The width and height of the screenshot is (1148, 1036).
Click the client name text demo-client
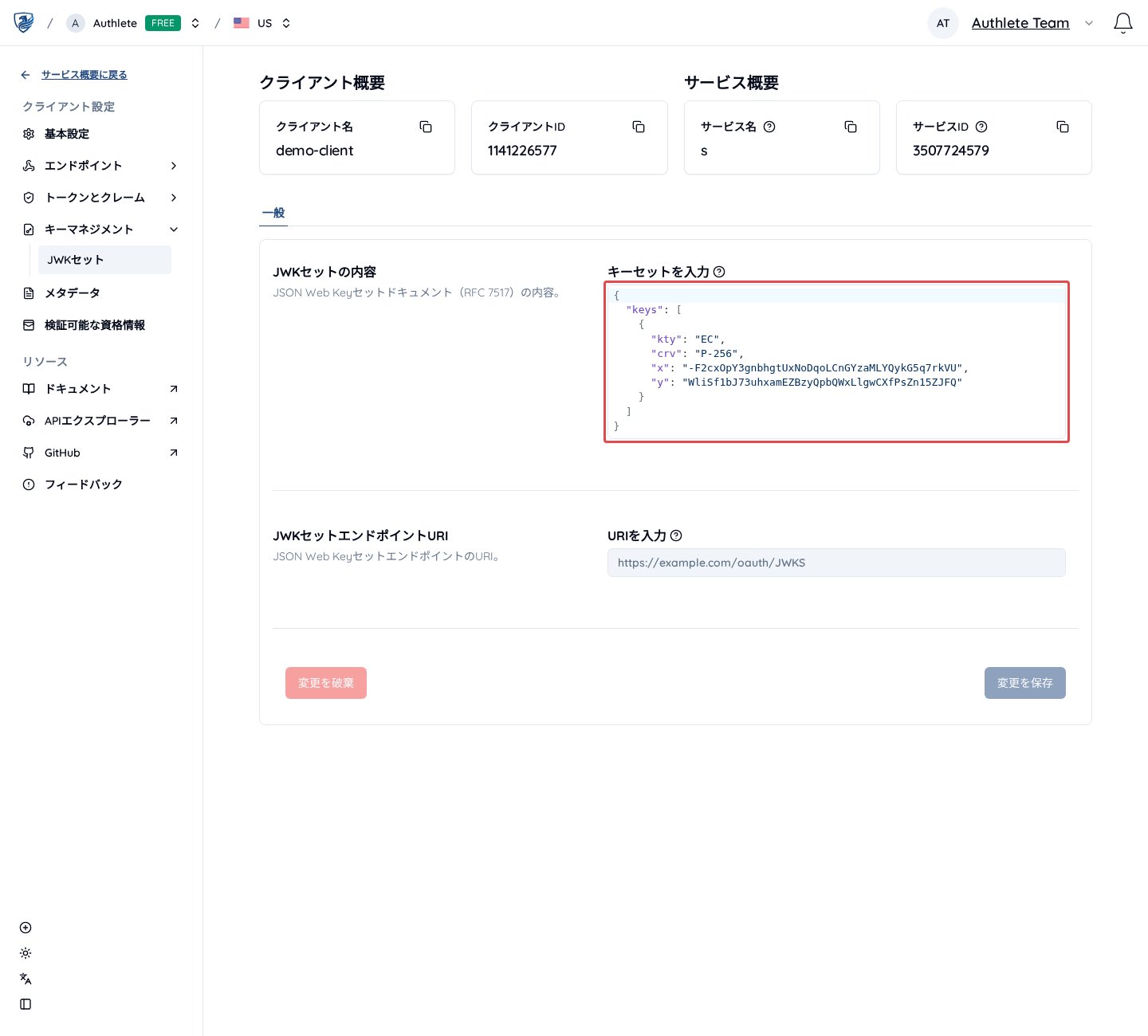[315, 151]
